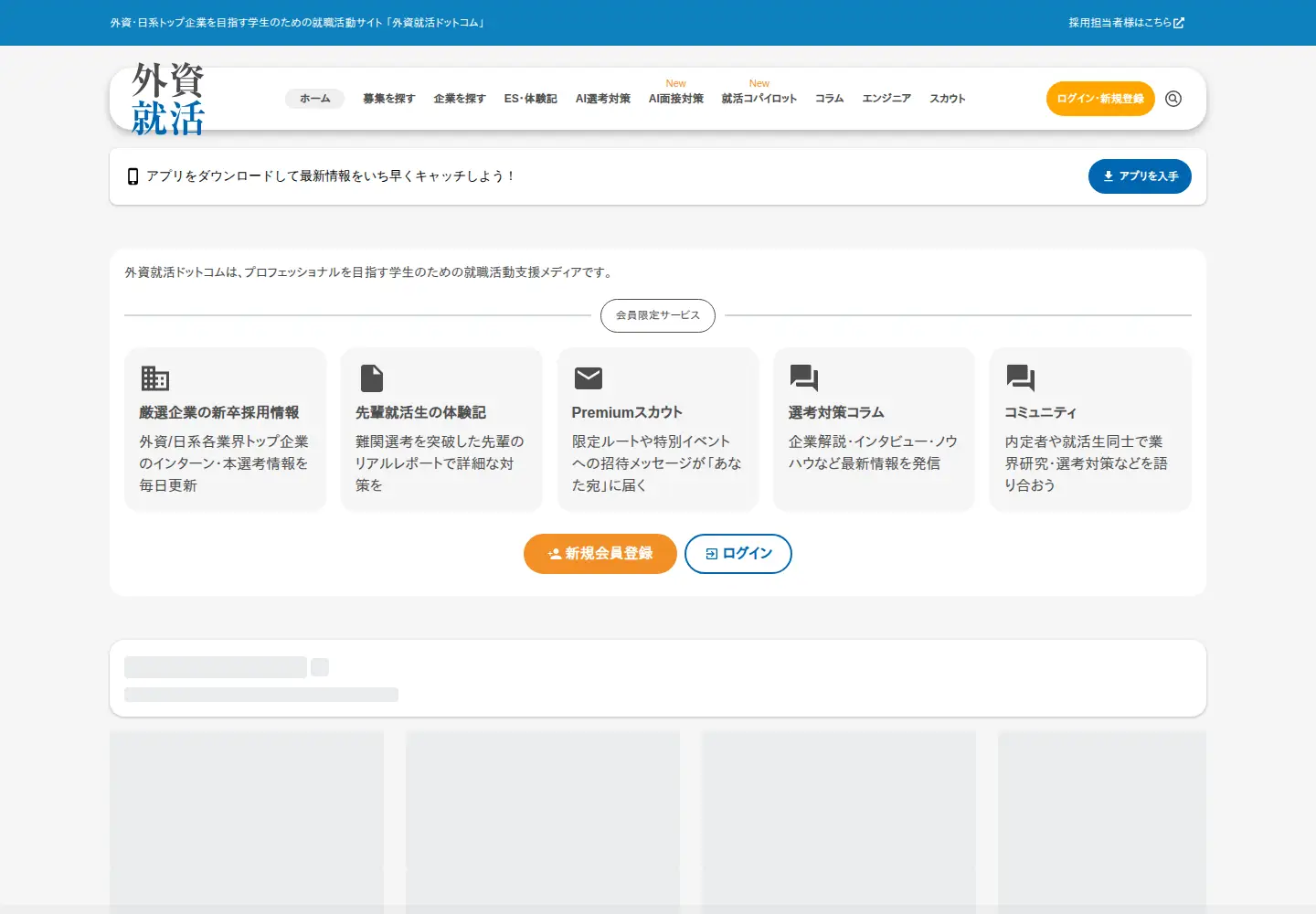Viewport: 1316px width, 914px height.
Task: Follow the 採用担当者様はこちら link
Action: 1127,23
